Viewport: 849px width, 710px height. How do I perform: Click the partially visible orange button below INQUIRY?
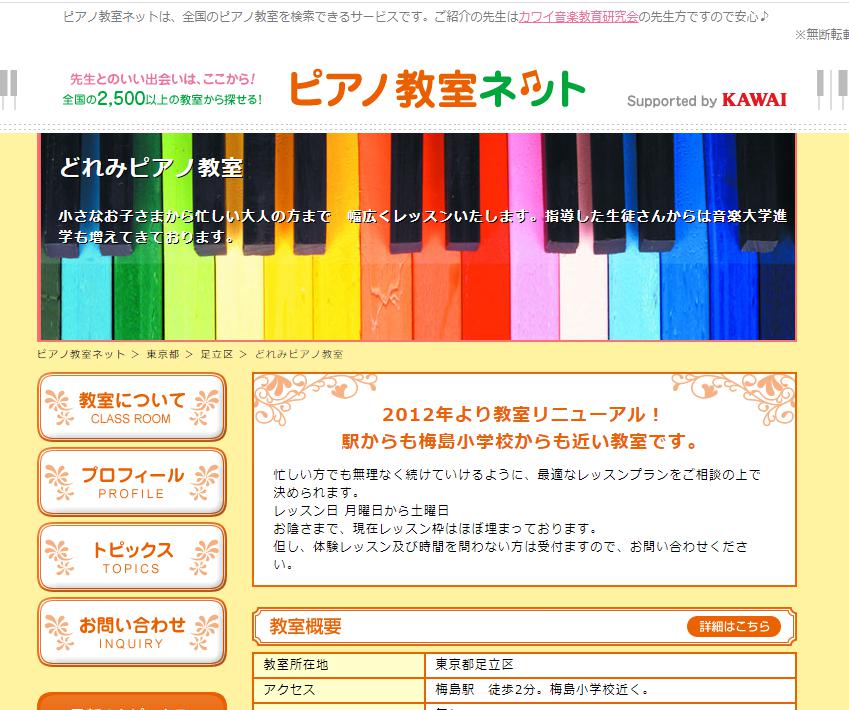131,701
